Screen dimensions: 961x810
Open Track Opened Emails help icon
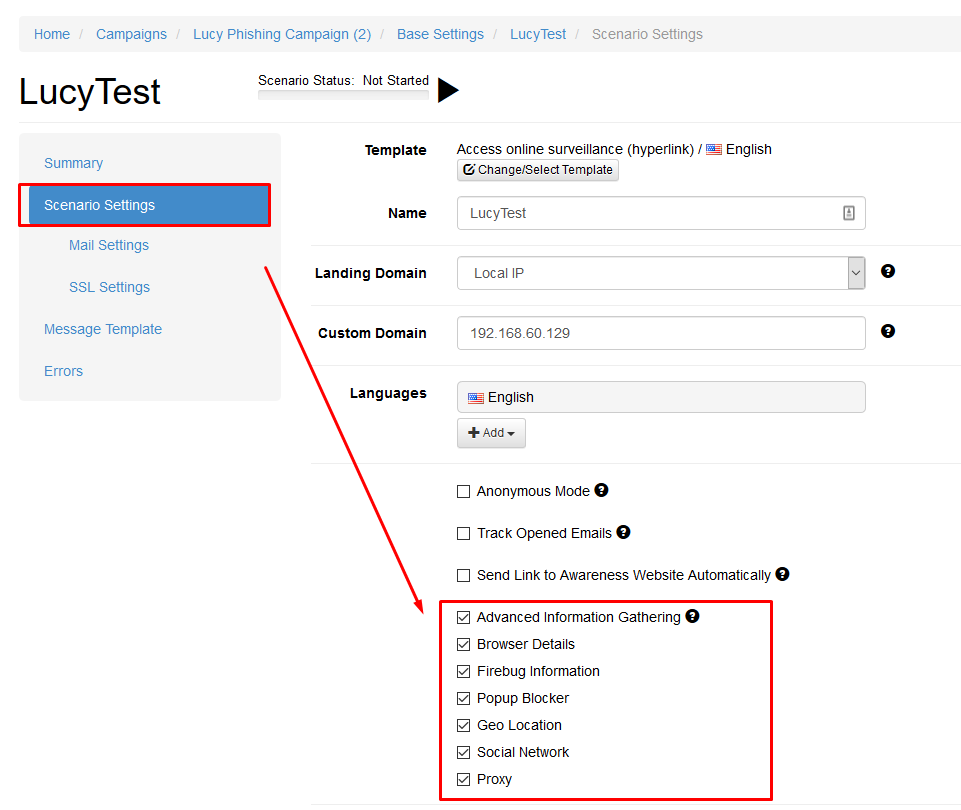tap(623, 532)
